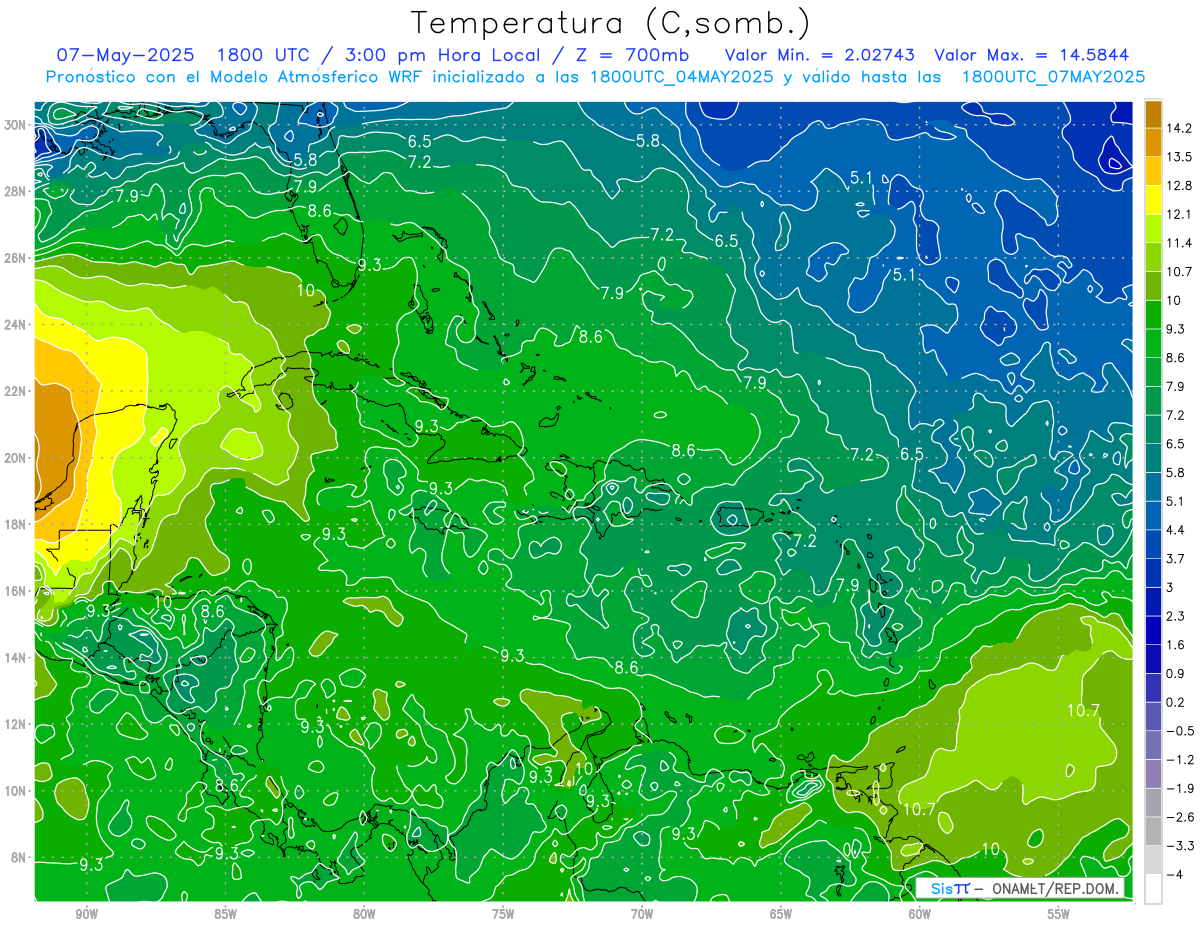Click the dark orange colorbar swatch above 14.2
This screenshot has height=927, width=1200.
(x=1153, y=114)
